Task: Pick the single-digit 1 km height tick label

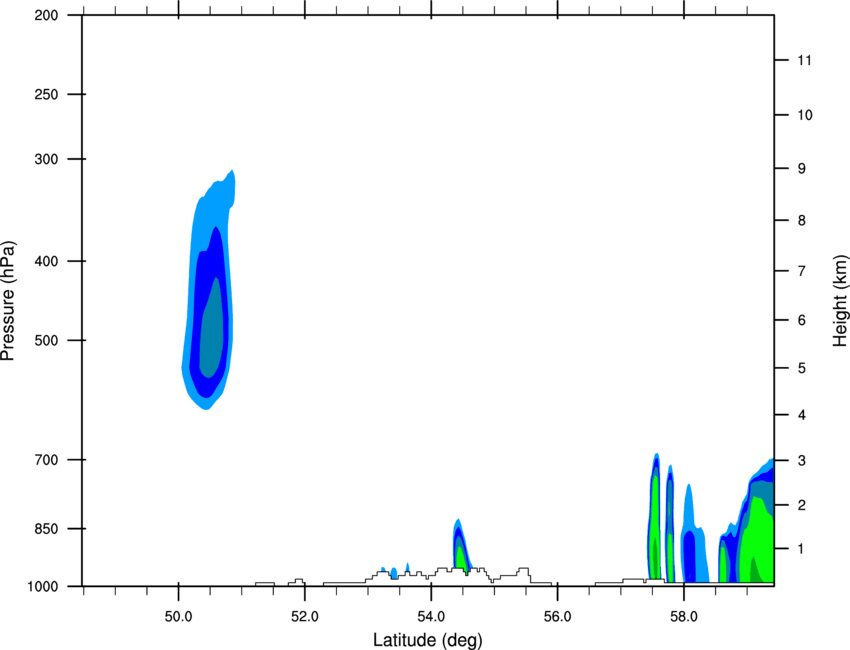Action: [802, 549]
